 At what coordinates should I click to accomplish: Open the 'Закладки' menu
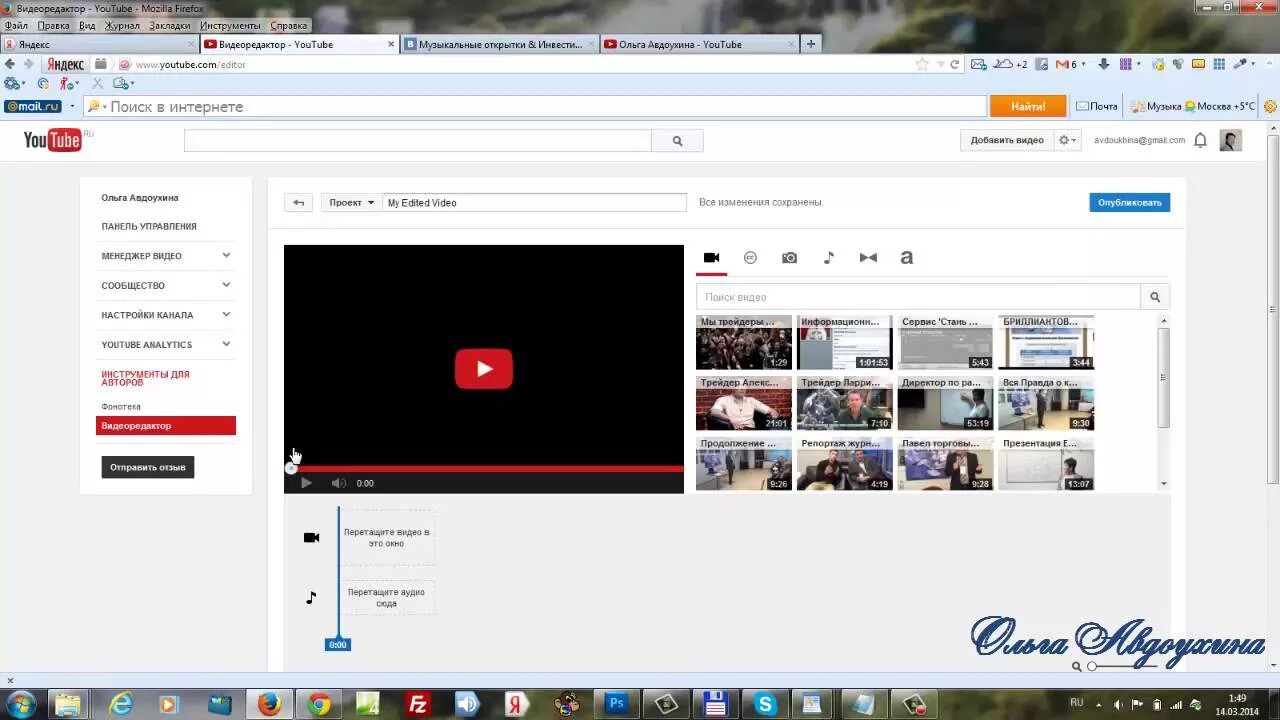click(170, 25)
